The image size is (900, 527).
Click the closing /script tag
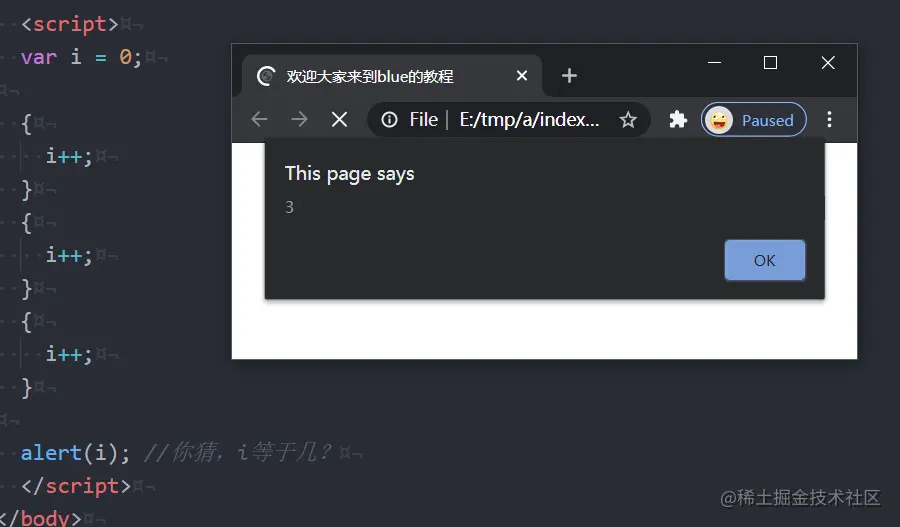coord(76,486)
